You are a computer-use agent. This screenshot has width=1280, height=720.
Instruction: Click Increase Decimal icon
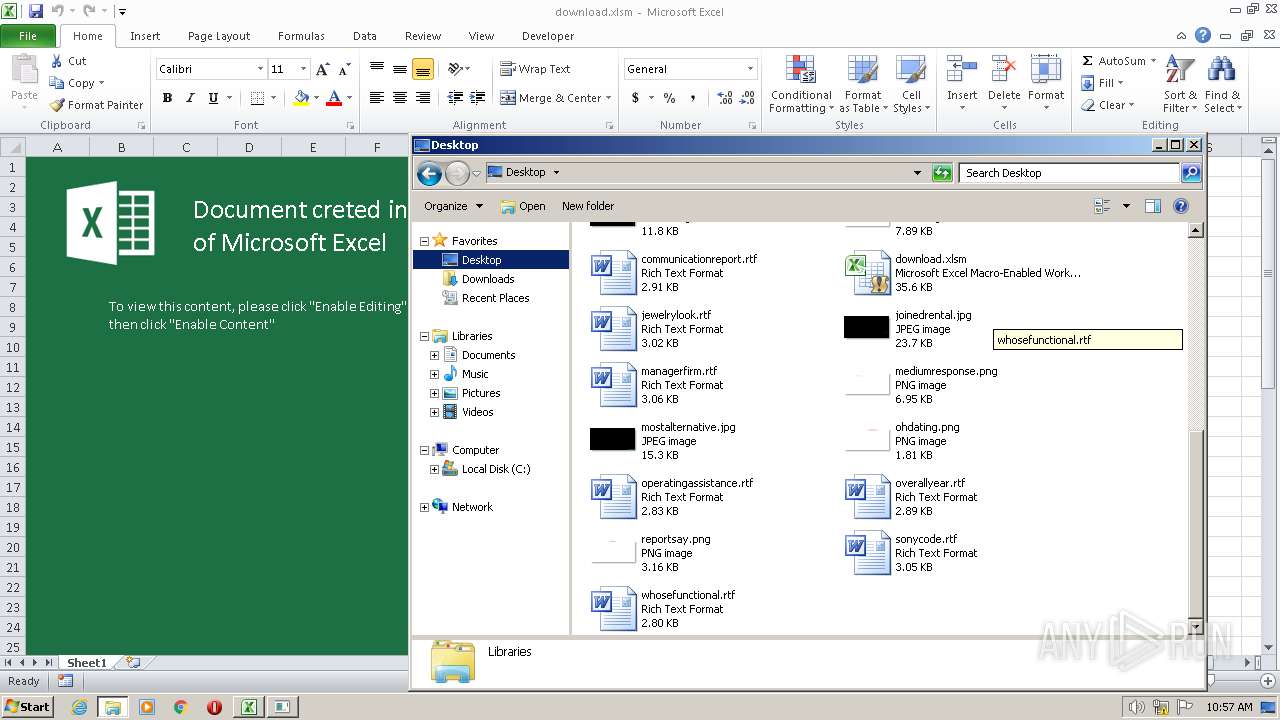tap(725, 98)
